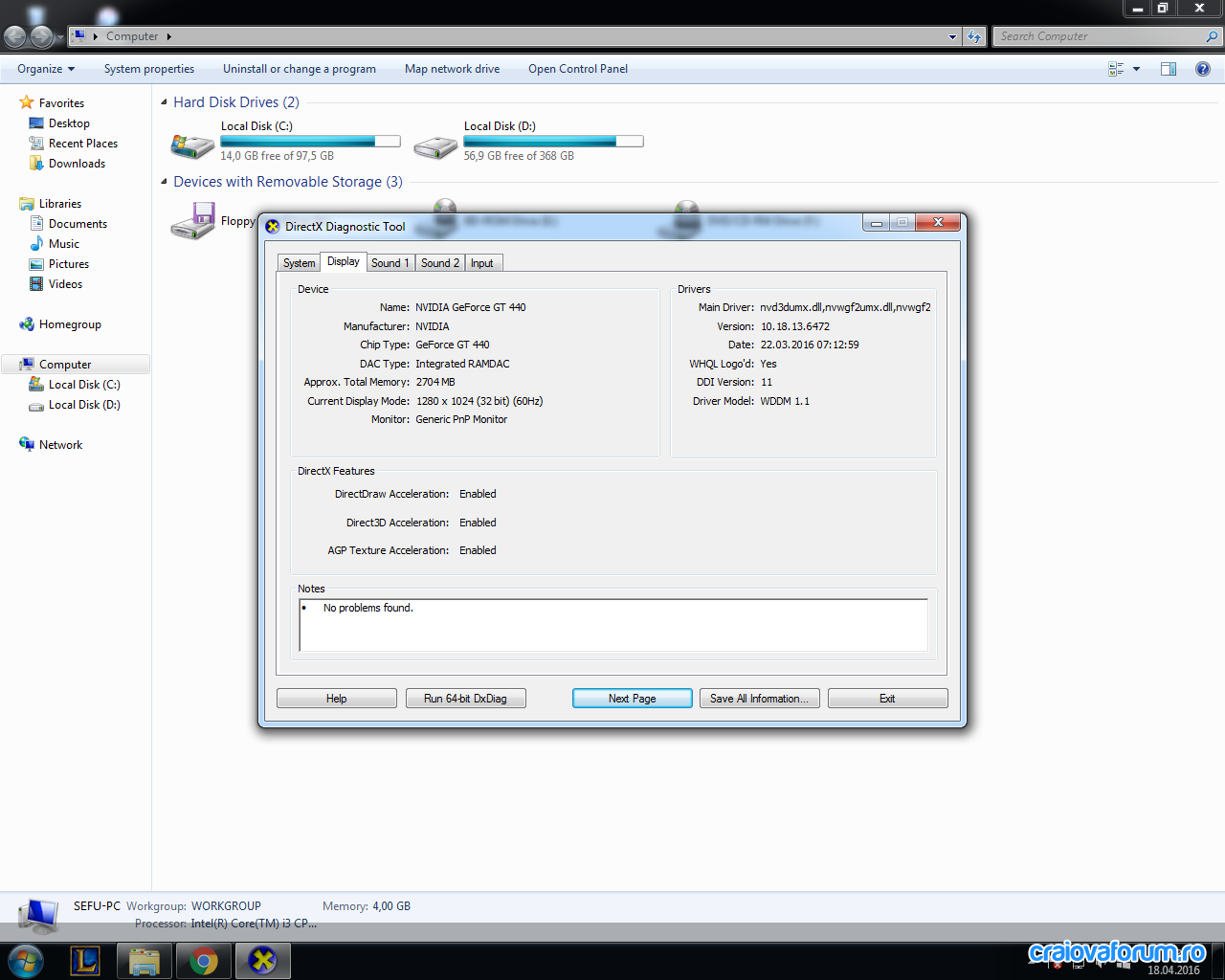Click the computer icon in details pane
Viewport: 1225px width, 980px height.
38,917
